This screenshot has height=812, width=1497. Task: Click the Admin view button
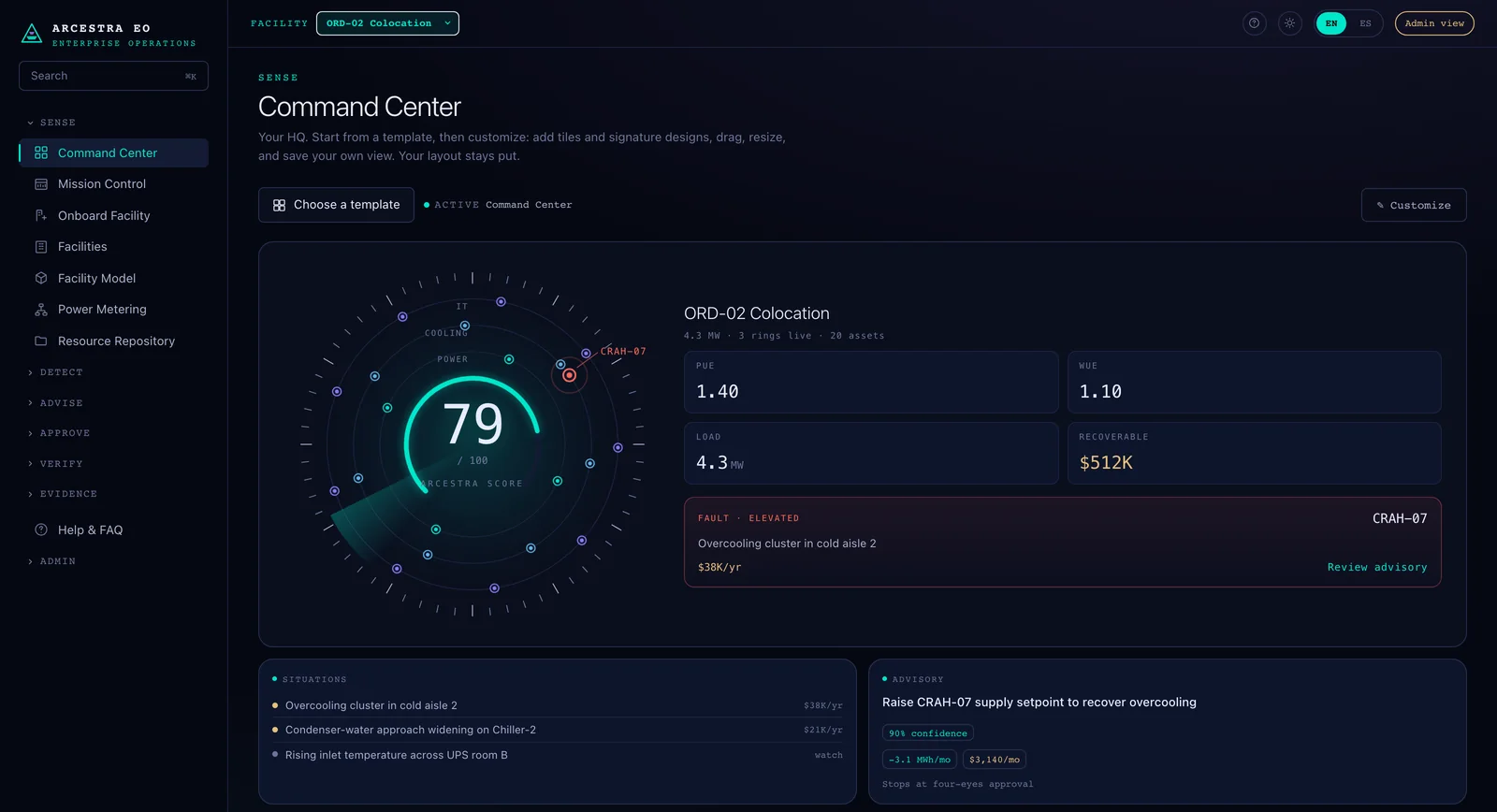1434,23
